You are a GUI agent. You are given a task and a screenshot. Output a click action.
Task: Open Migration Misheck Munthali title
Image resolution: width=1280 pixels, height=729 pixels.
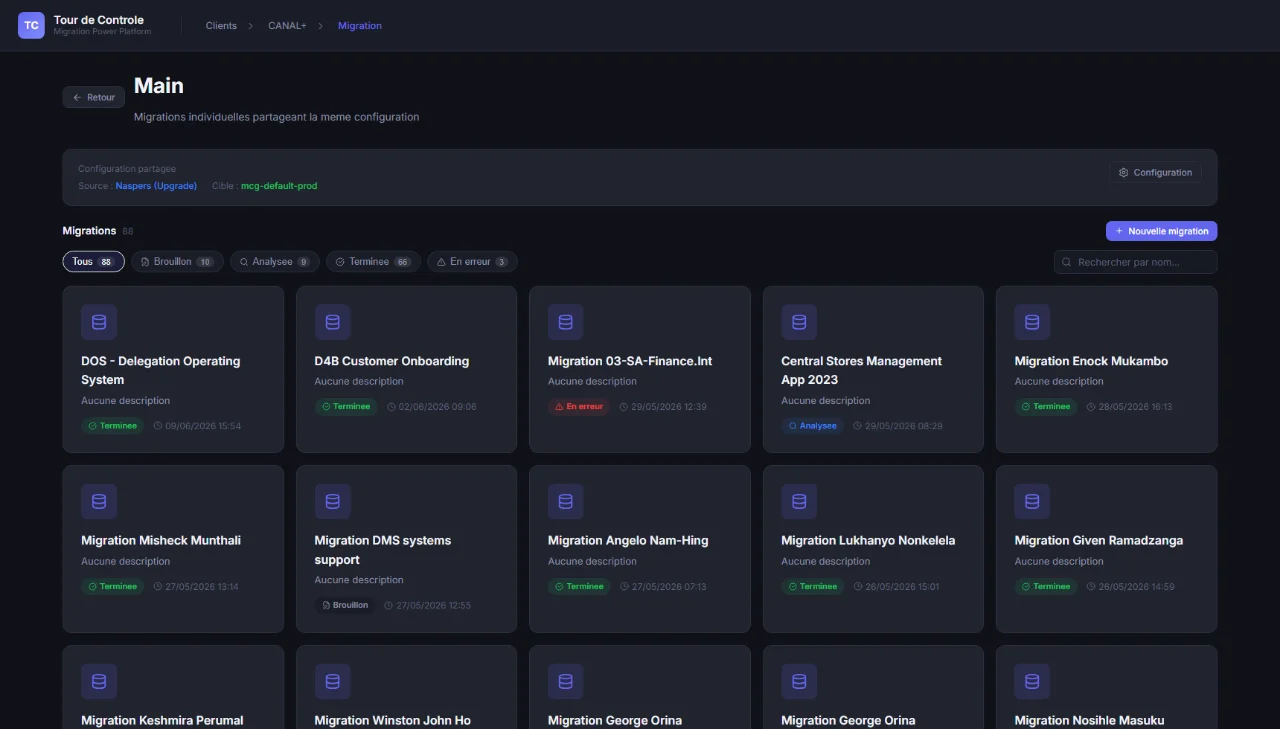tap(161, 540)
